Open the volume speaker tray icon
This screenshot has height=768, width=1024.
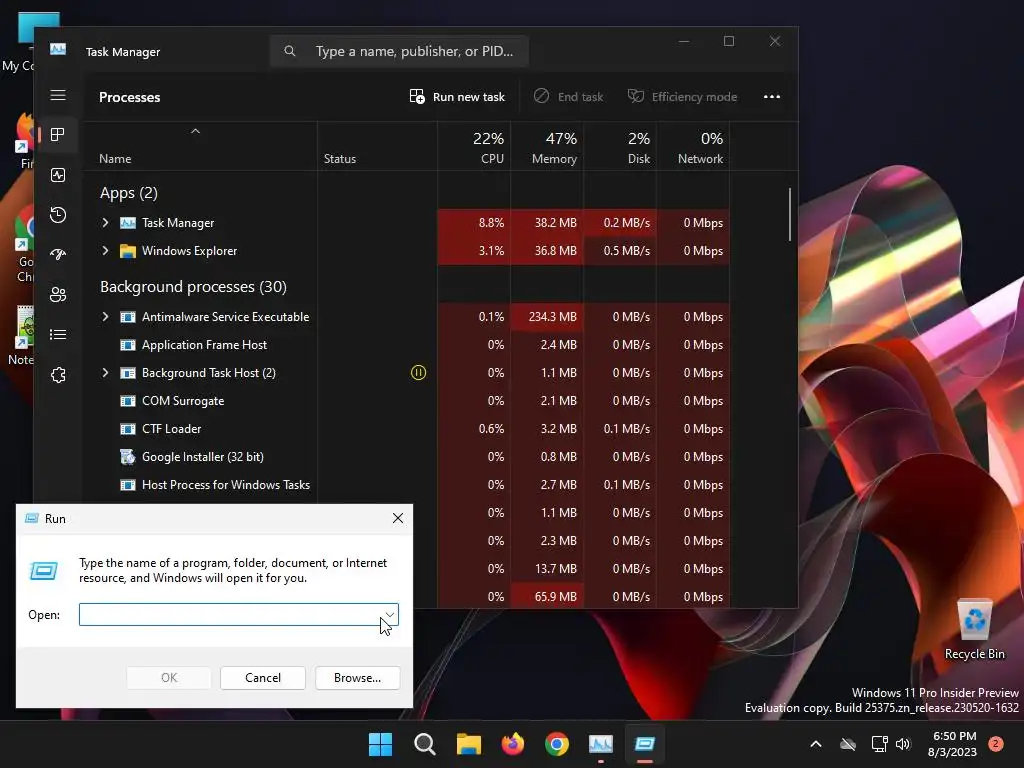point(903,744)
